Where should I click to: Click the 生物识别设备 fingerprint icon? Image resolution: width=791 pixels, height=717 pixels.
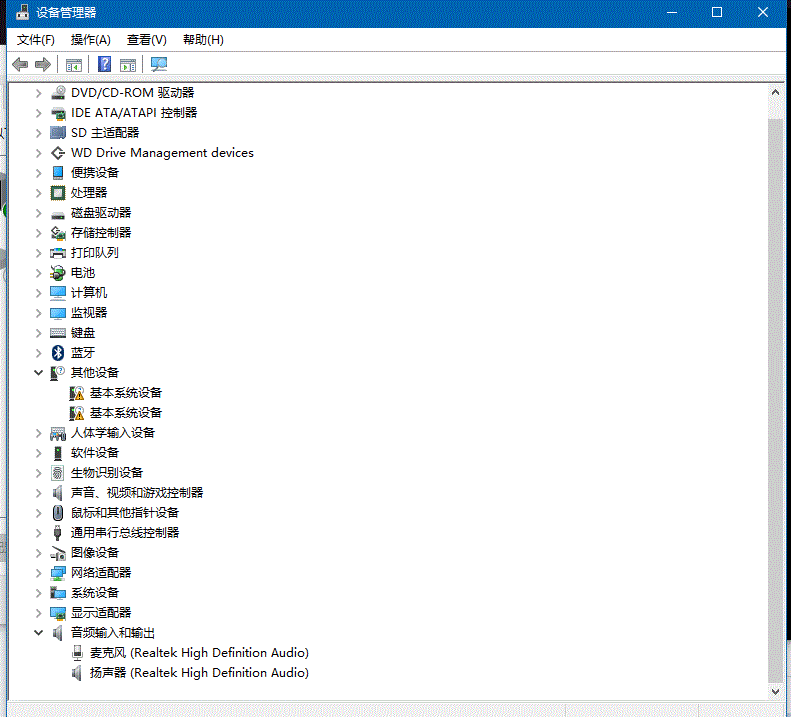[58, 473]
